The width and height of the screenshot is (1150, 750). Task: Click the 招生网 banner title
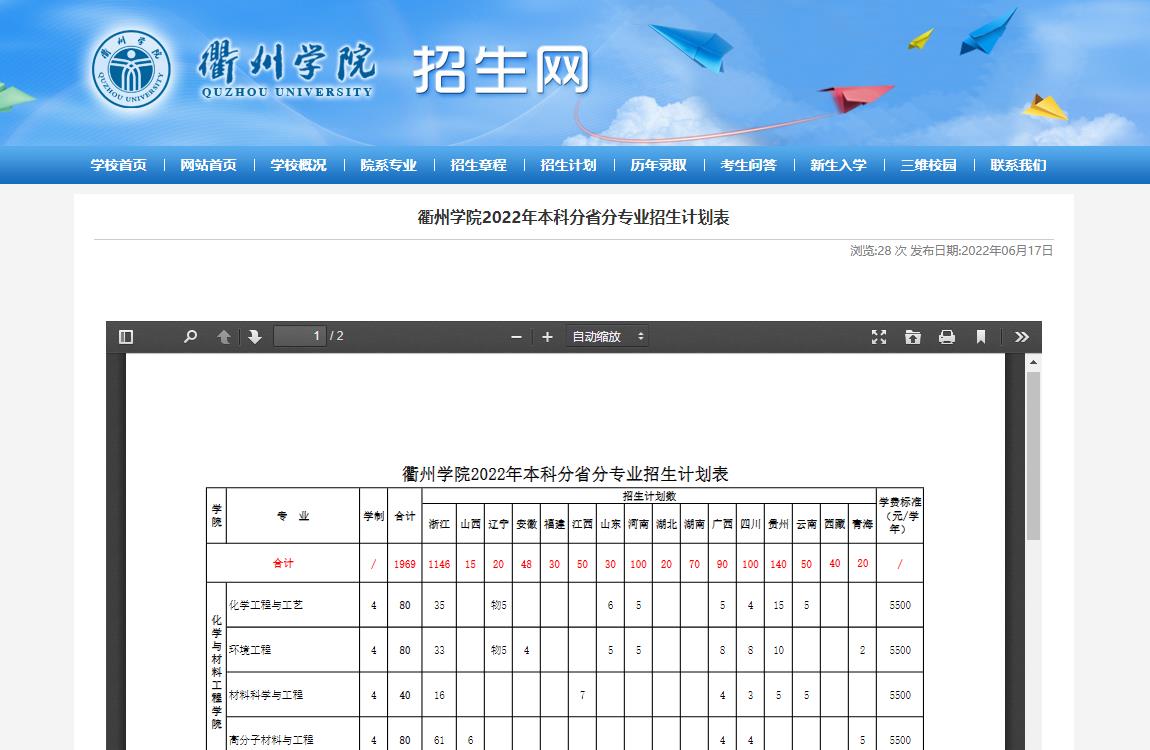tap(502, 70)
